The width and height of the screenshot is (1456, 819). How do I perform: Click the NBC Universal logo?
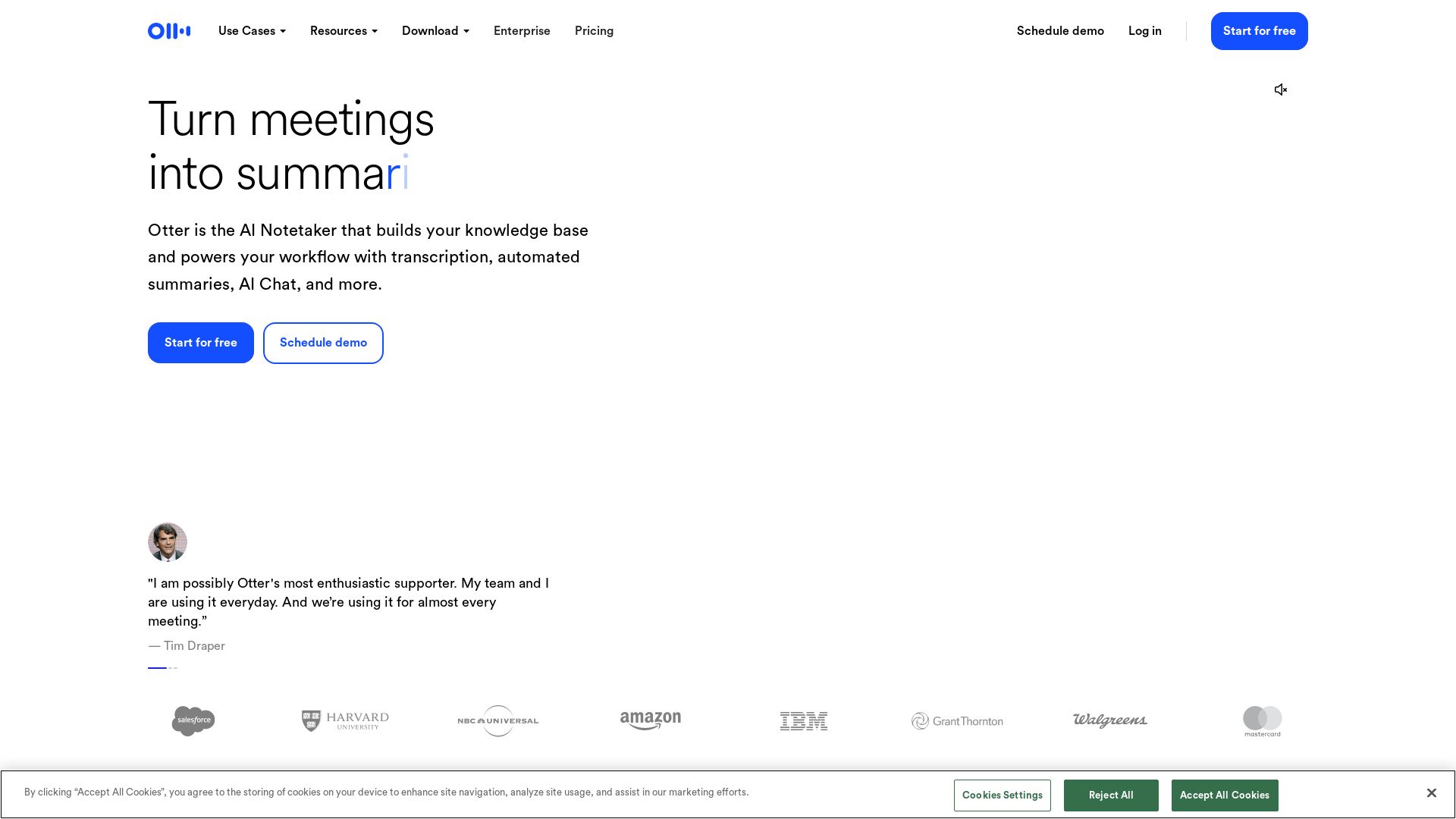click(x=497, y=720)
